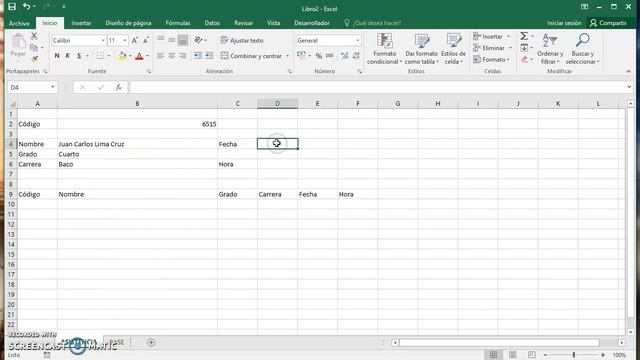Open Combinar y centrar dropdown arrow
Viewport: 640px width, 360px height.
[x=287, y=56]
